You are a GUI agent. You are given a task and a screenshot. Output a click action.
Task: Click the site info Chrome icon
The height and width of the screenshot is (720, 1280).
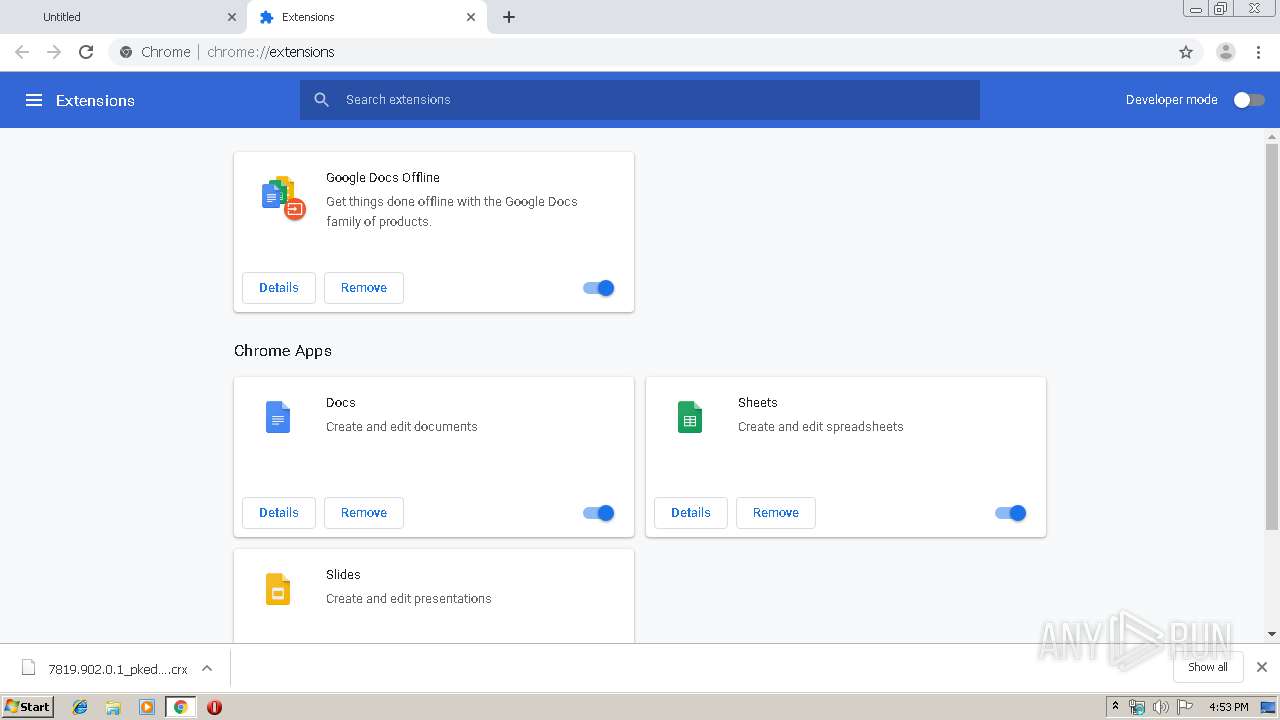coord(126,52)
